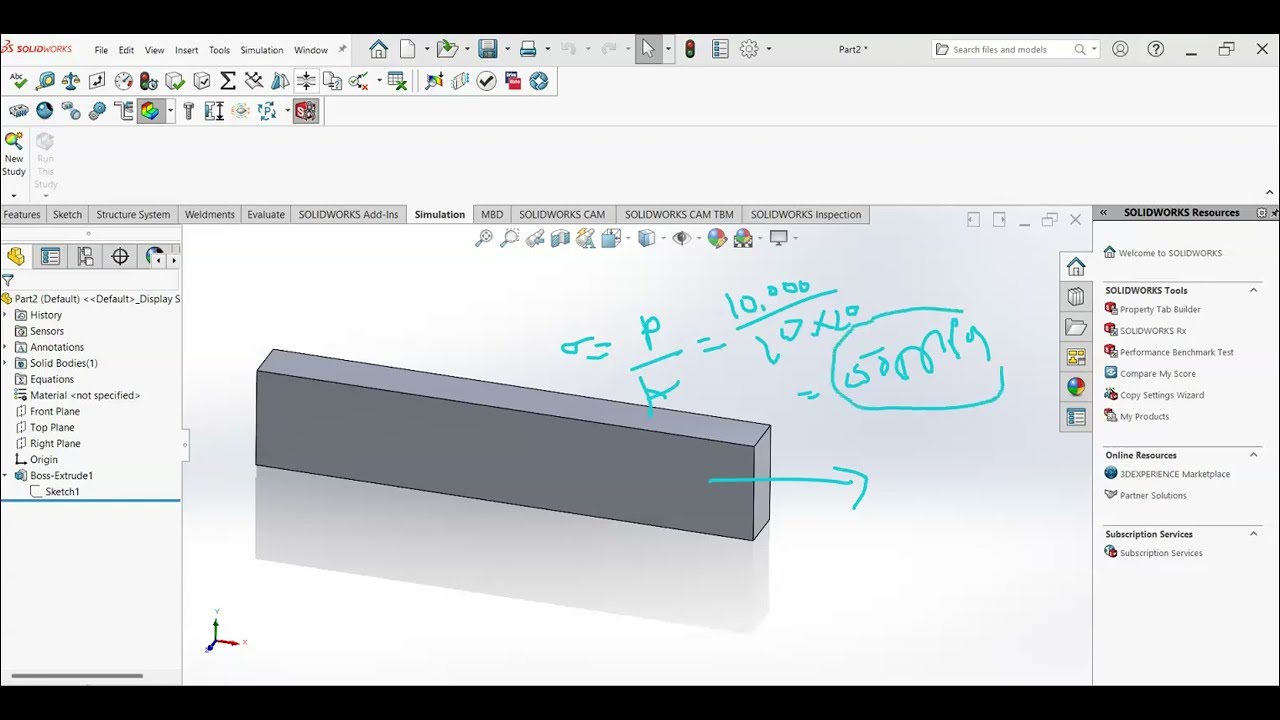Viewport: 1280px width, 720px height.
Task: Click the New Study icon
Action: click(x=14, y=153)
